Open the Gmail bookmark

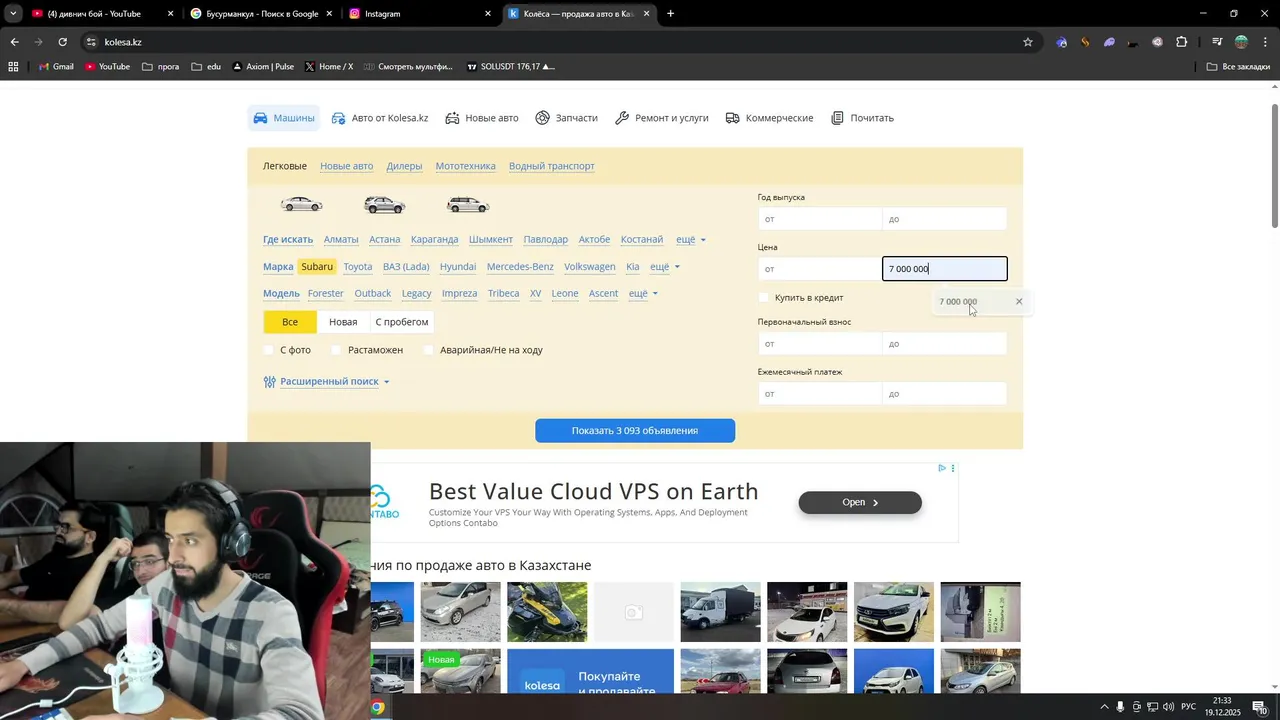pos(56,66)
